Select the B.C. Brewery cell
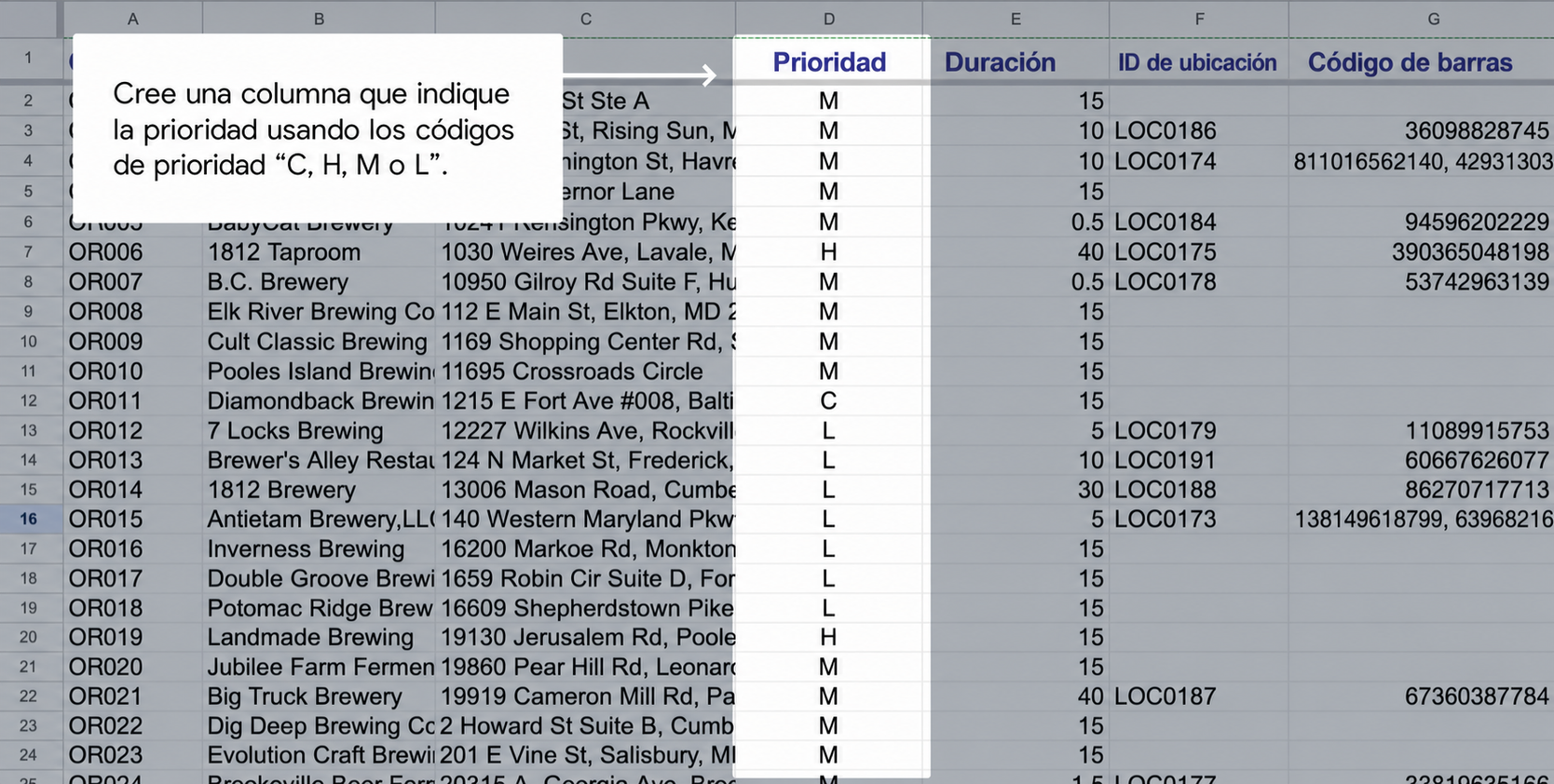This screenshot has height=784, width=1554. (319, 281)
